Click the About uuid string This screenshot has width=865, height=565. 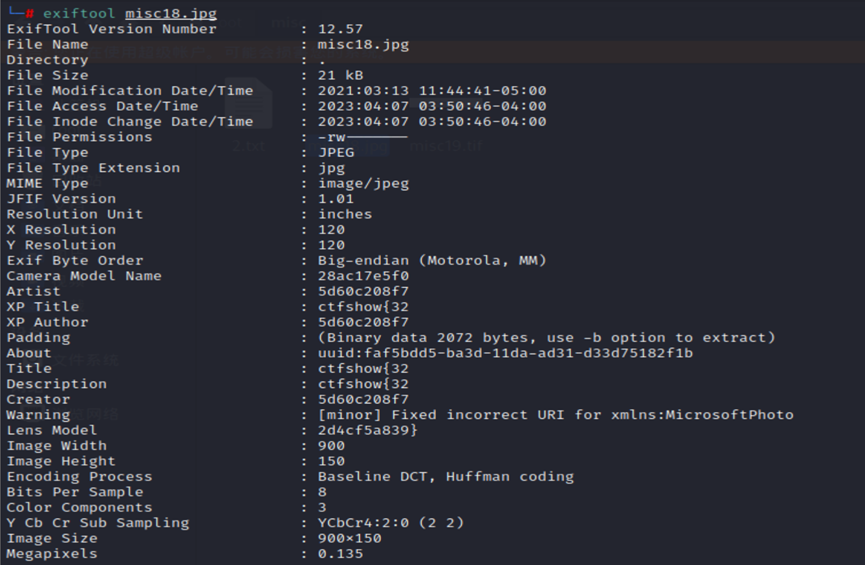coord(505,353)
